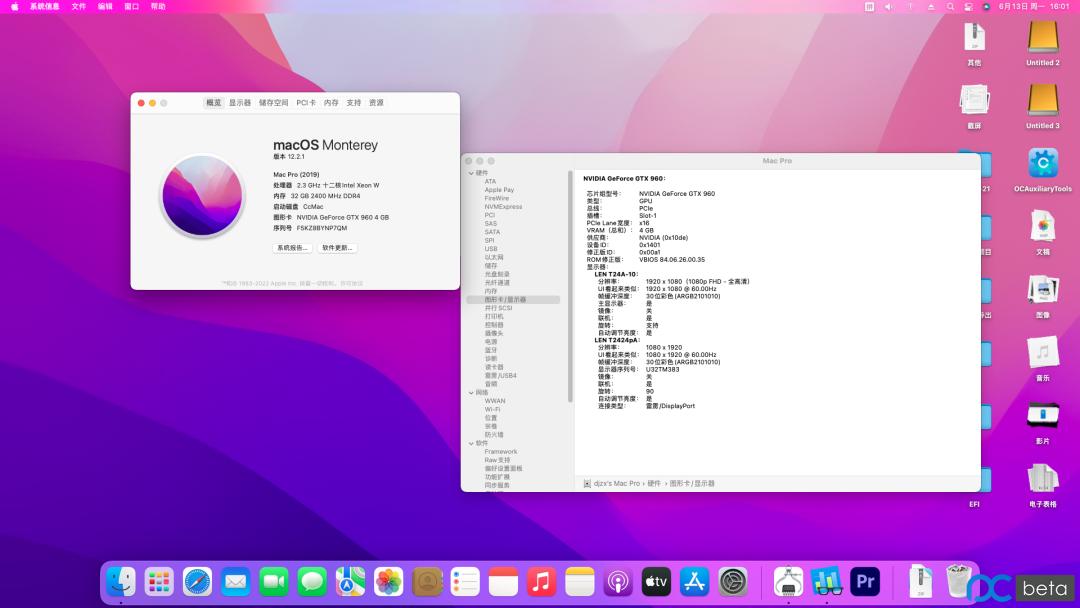Open the Trash in the dock

[957, 581]
